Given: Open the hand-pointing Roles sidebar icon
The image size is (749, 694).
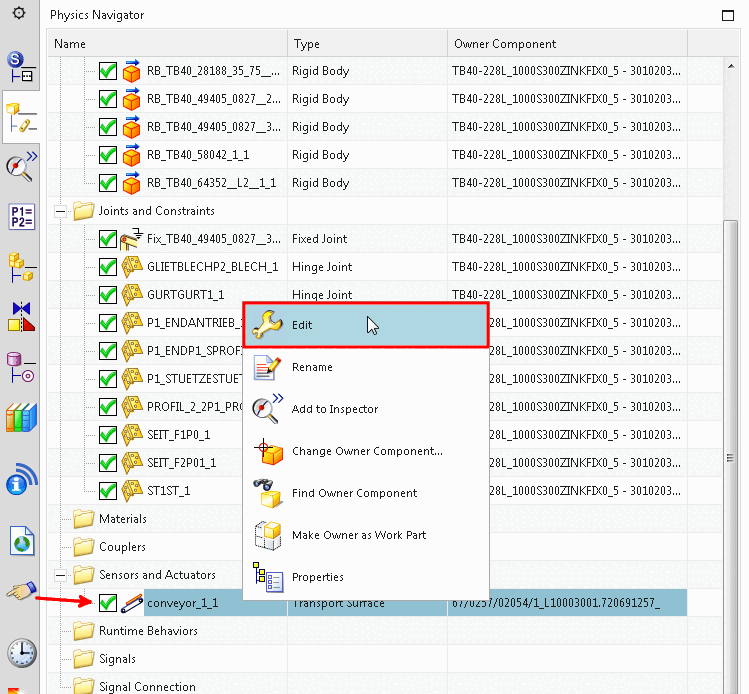Looking at the screenshot, I should tap(21, 591).
